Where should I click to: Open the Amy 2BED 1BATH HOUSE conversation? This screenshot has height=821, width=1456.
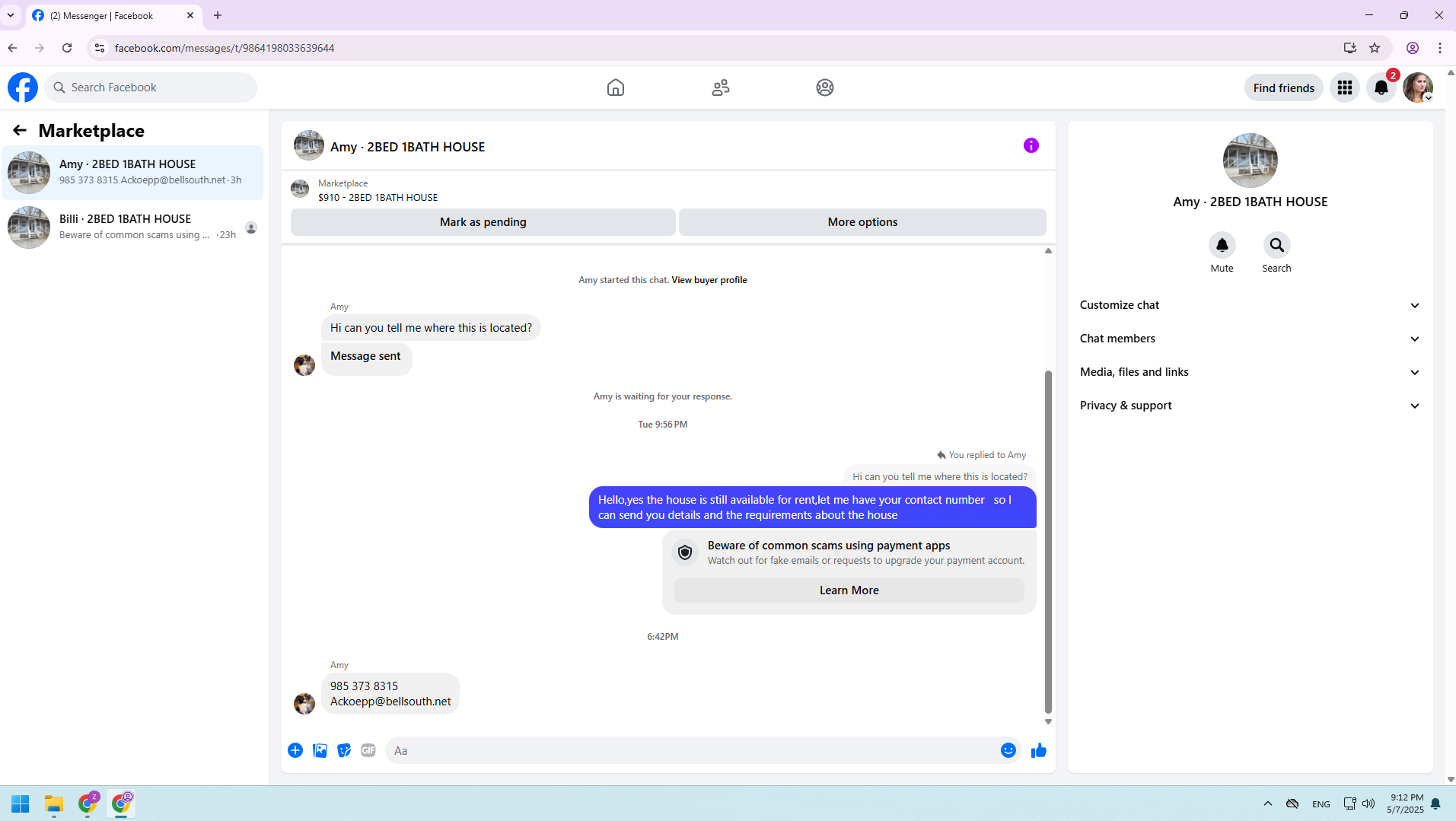point(133,173)
